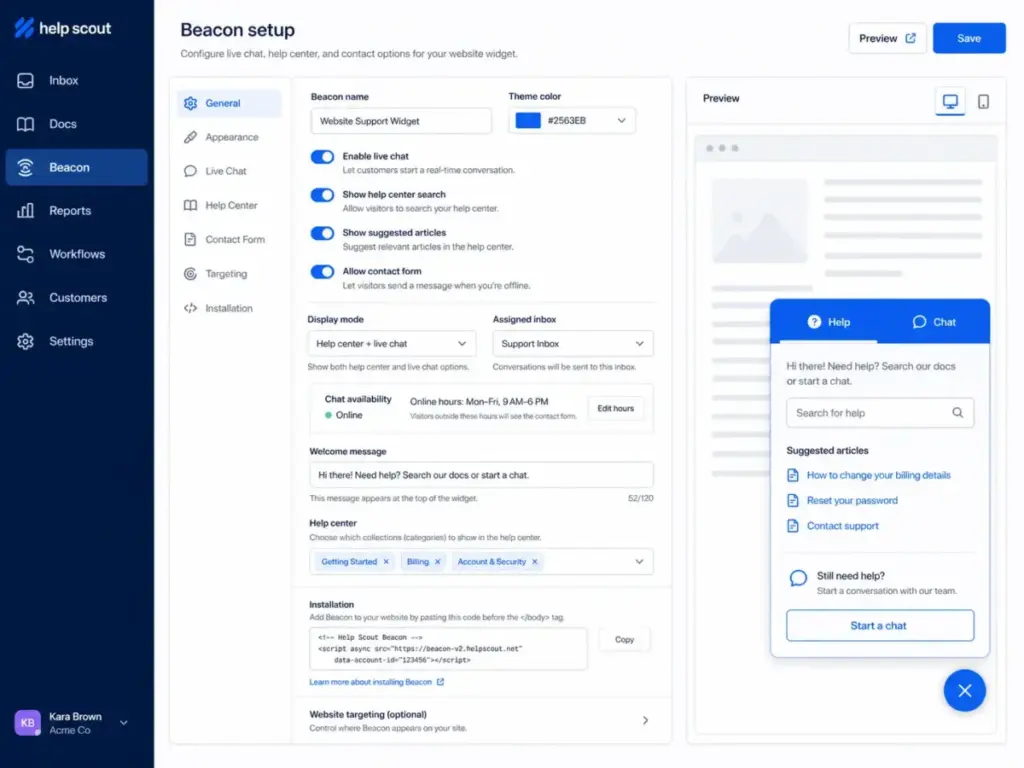This screenshot has height=768, width=1024.
Task: Click the Beacon signal icon in sidebar
Action: (25, 167)
